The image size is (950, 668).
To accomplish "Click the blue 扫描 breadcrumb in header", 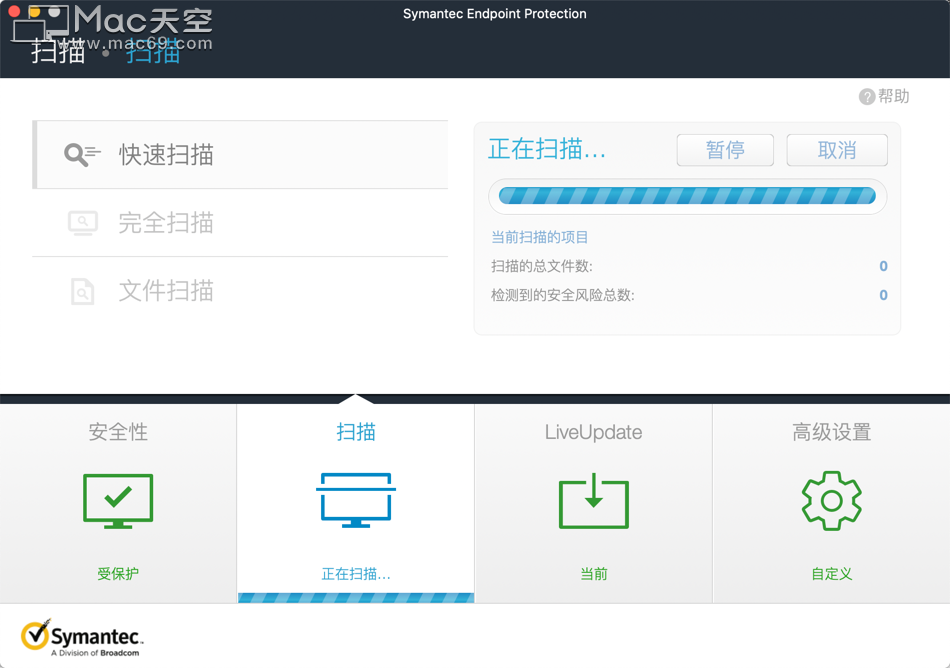I will click(153, 51).
